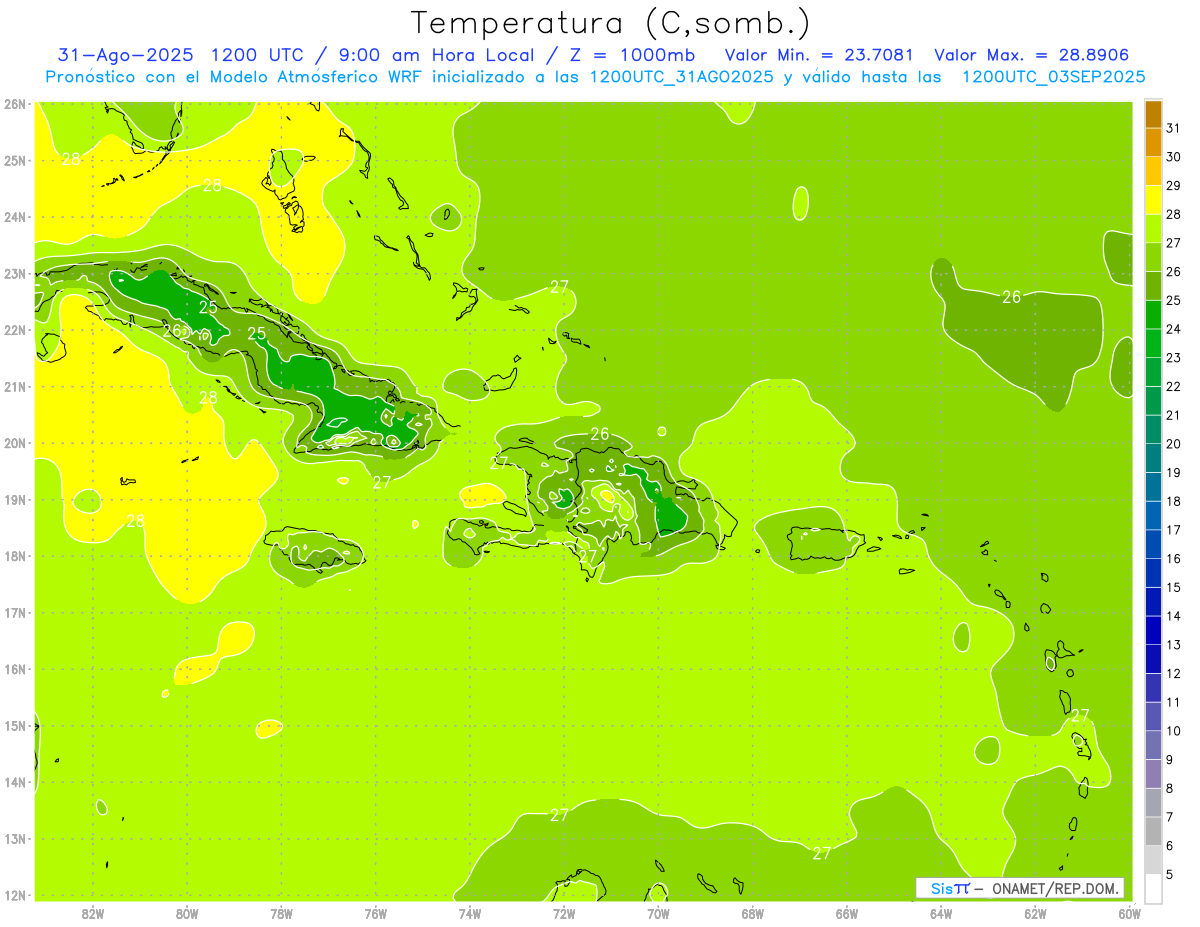Click the "26N" latitude axis label
Viewport: 1200px width, 927px height.
click(x=15, y=104)
